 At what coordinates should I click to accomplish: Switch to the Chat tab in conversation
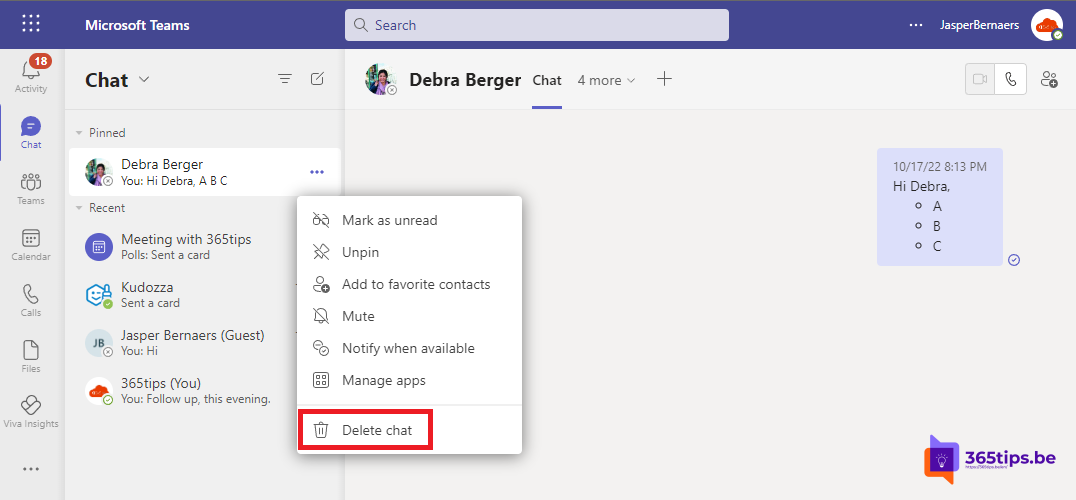[x=547, y=80]
